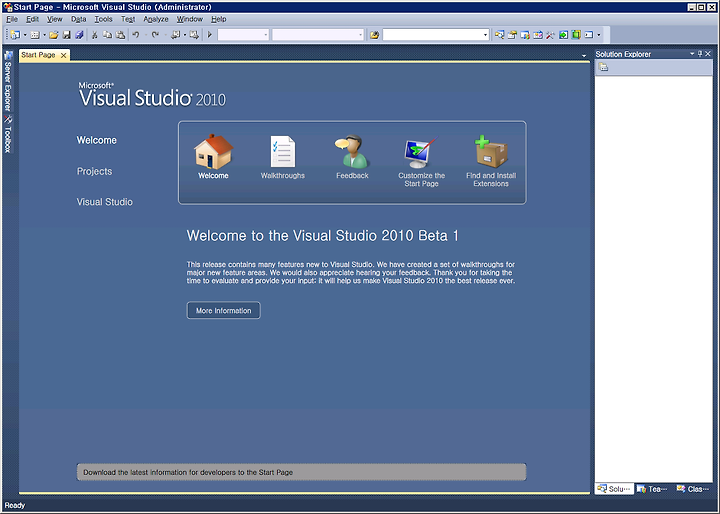The height and width of the screenshot is (514, 720).
Task: Click the Command Window toolbar icon
Action: point(589,35)
